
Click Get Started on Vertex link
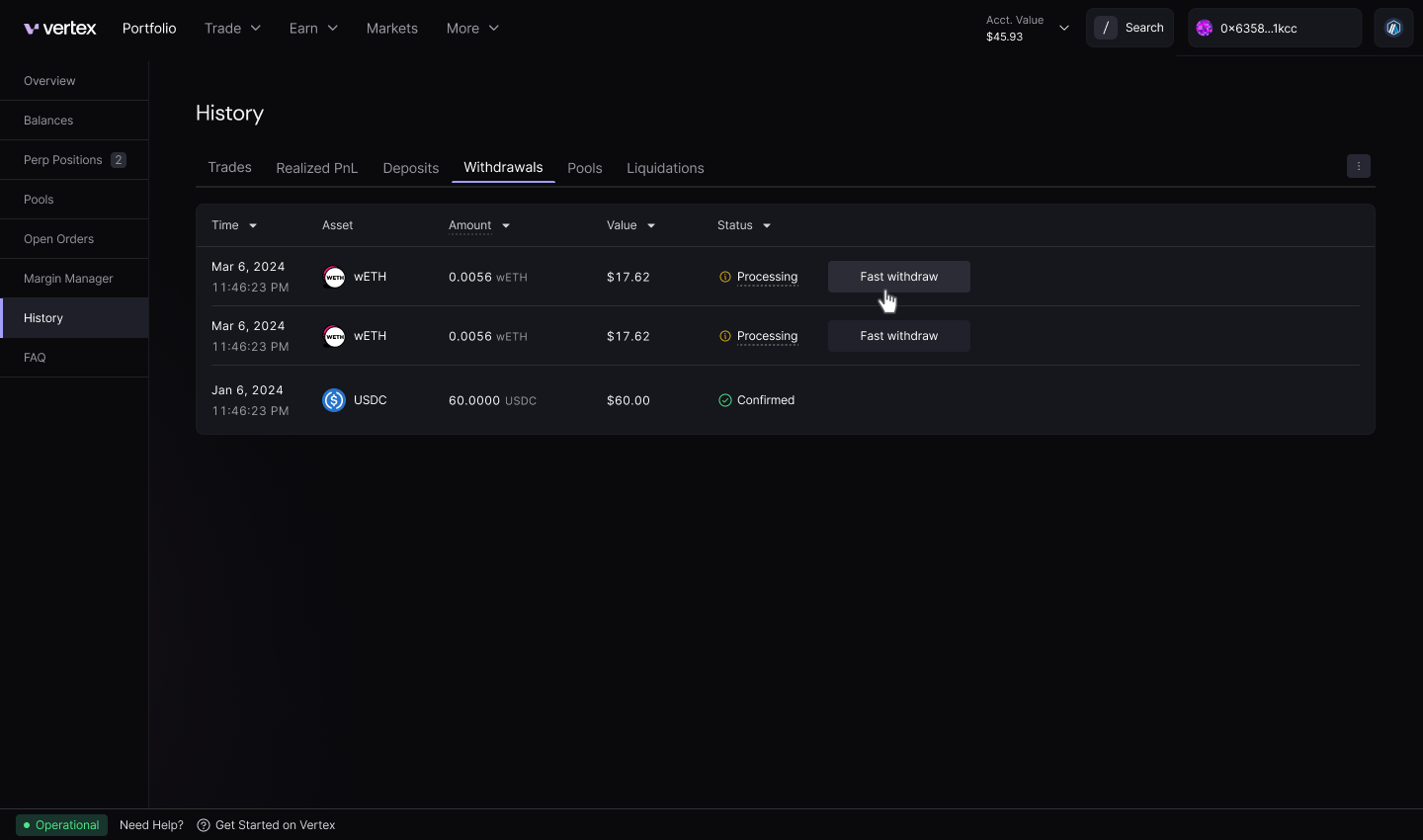click(275, 825)
